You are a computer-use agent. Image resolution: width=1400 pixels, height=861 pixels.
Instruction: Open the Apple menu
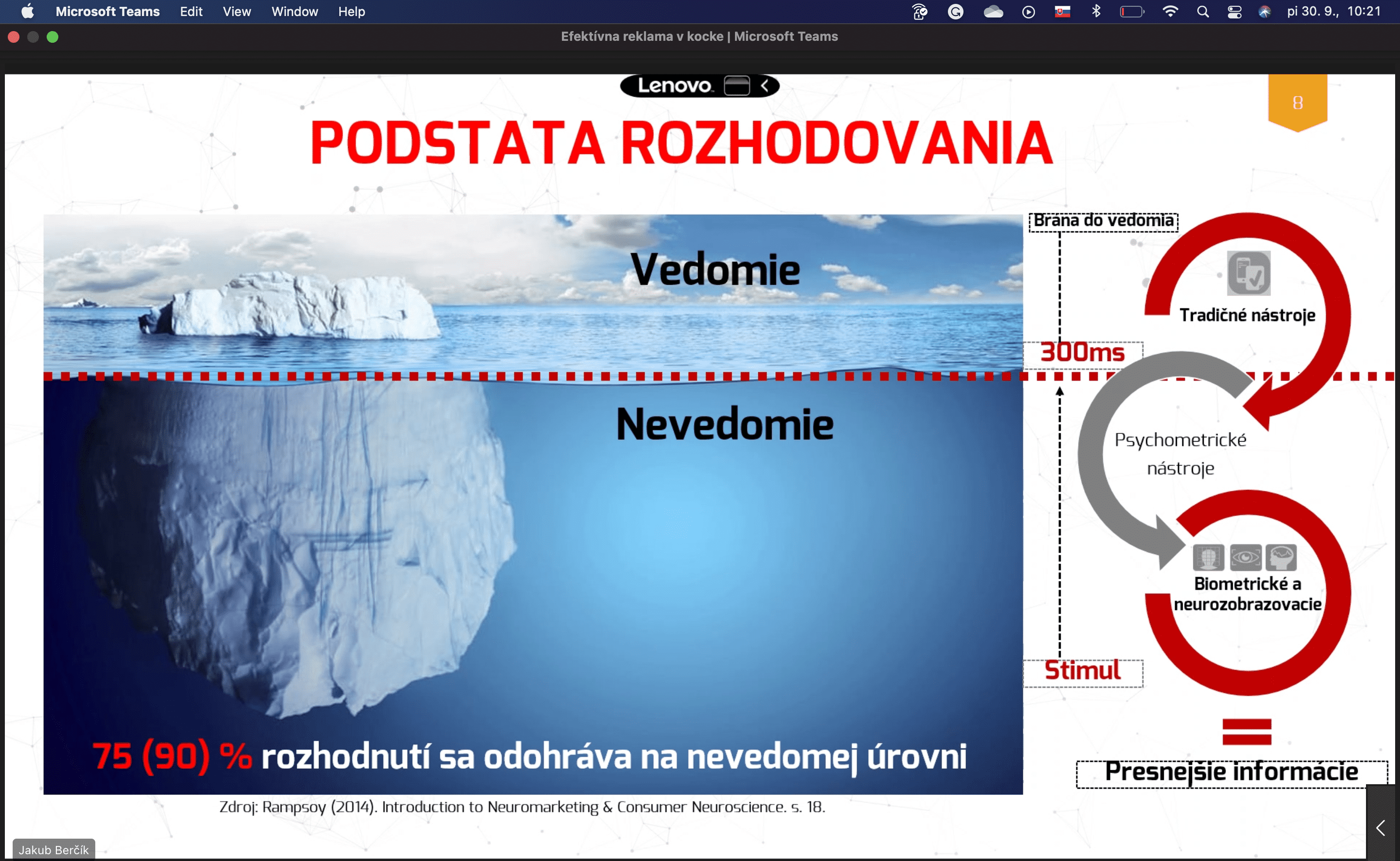pyautogui.click(x=27, y=11)
